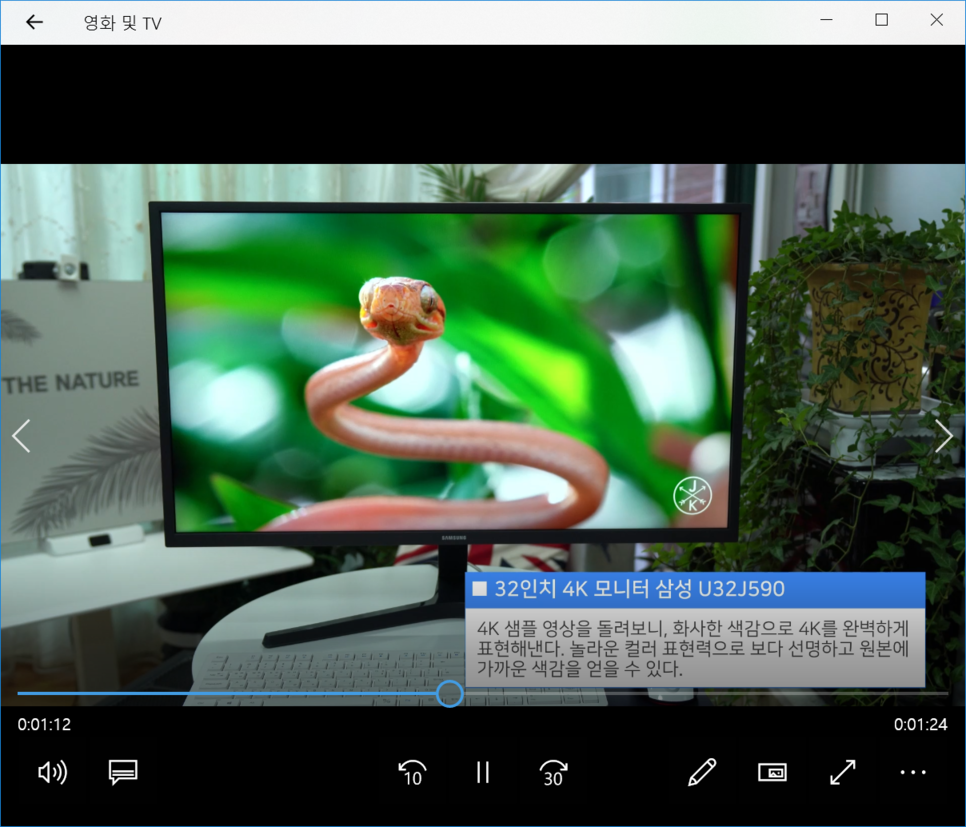
Task: Skip forward 30 seconds
Action: point(553,772)
